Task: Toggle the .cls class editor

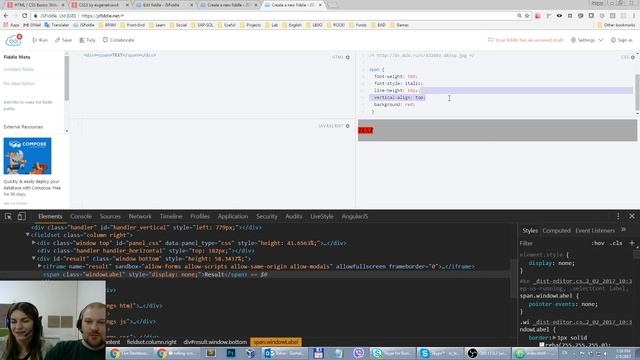Action: 616,243
